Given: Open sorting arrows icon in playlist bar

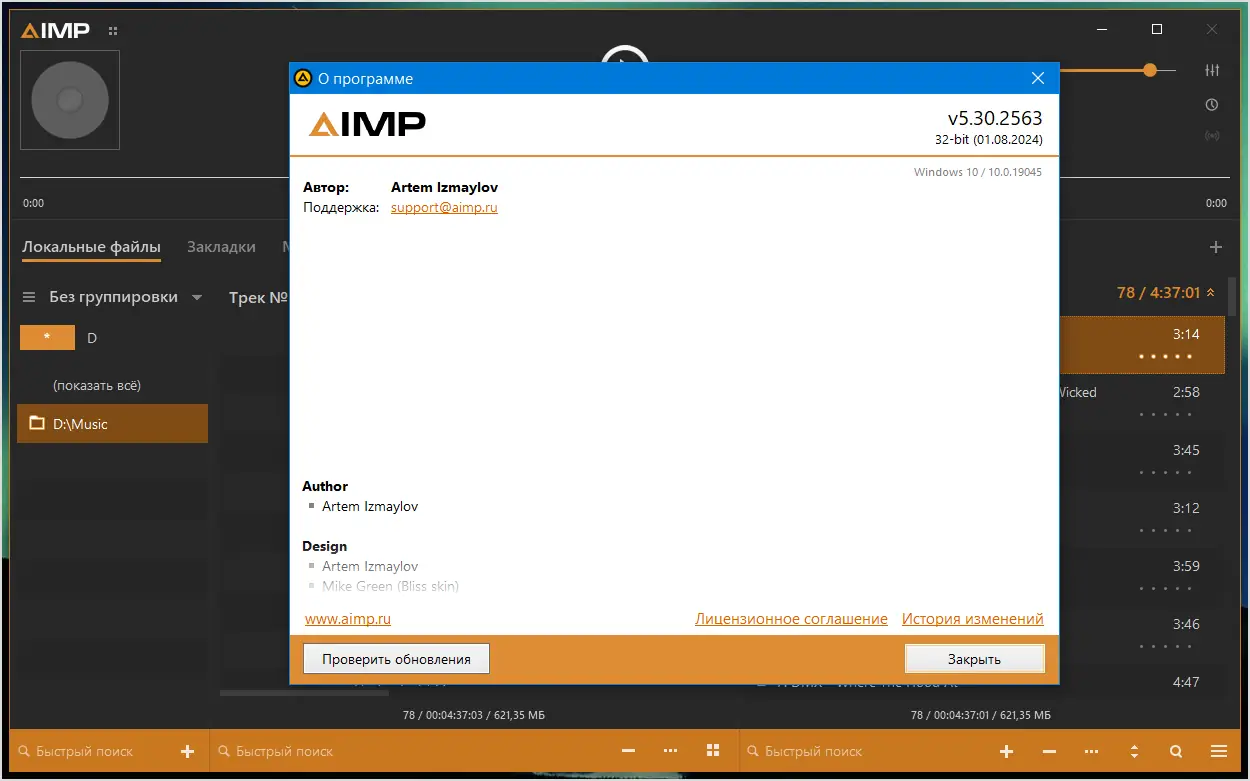Looking at the screenshot, I should coord(1134,751).
